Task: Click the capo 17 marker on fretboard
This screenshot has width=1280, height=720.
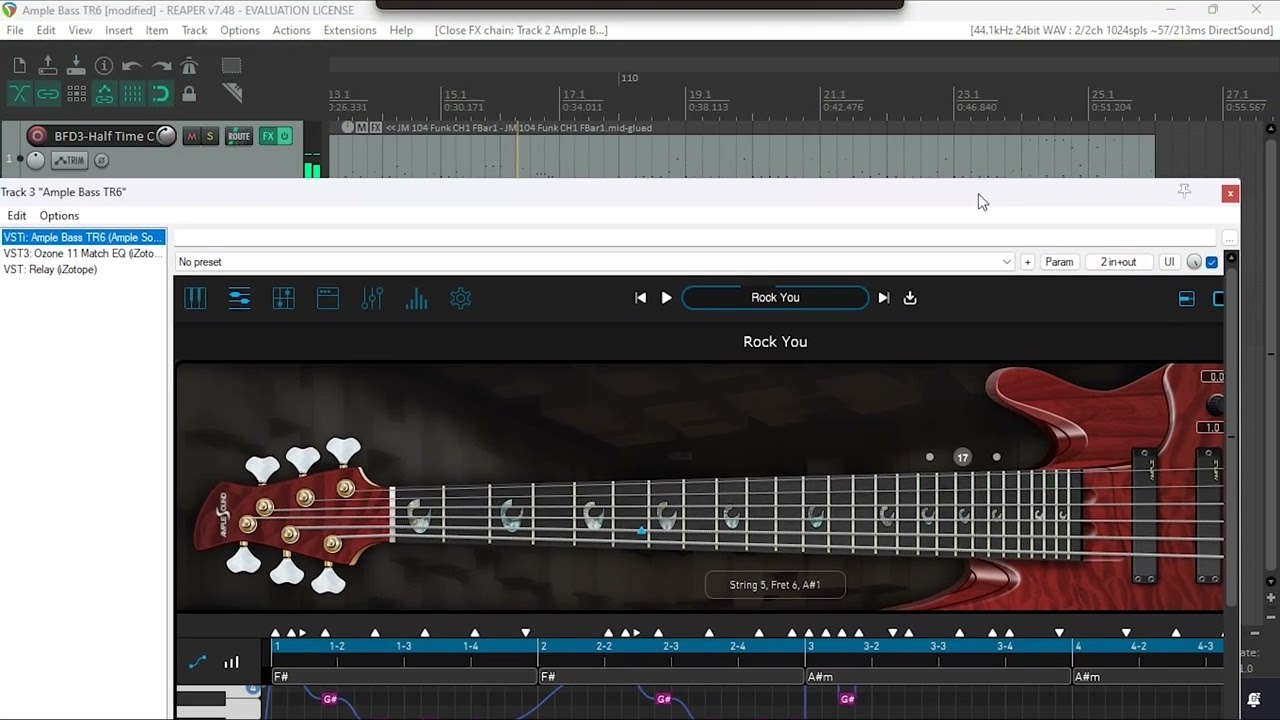Action: (962, 457)
